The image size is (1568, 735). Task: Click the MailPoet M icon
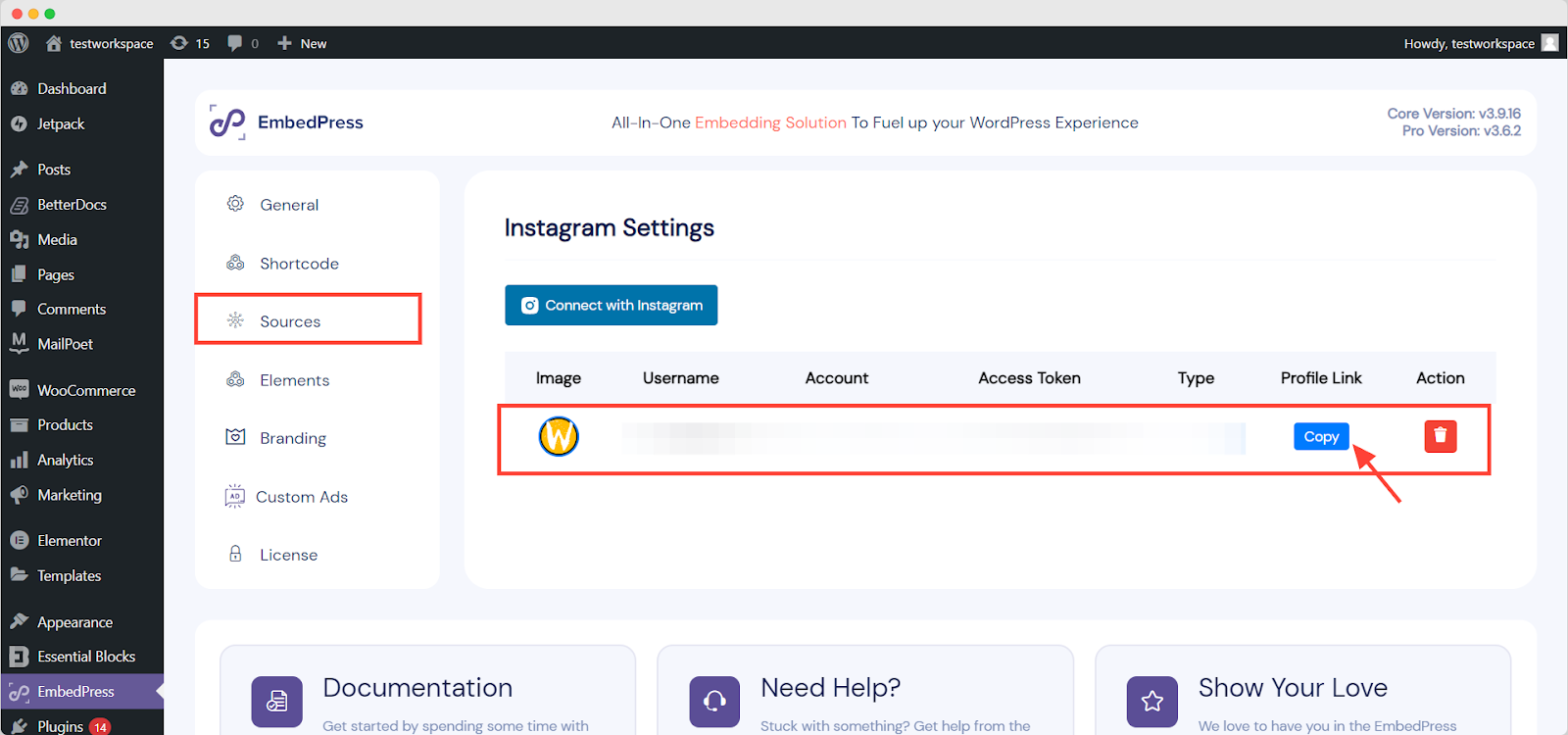19,343
